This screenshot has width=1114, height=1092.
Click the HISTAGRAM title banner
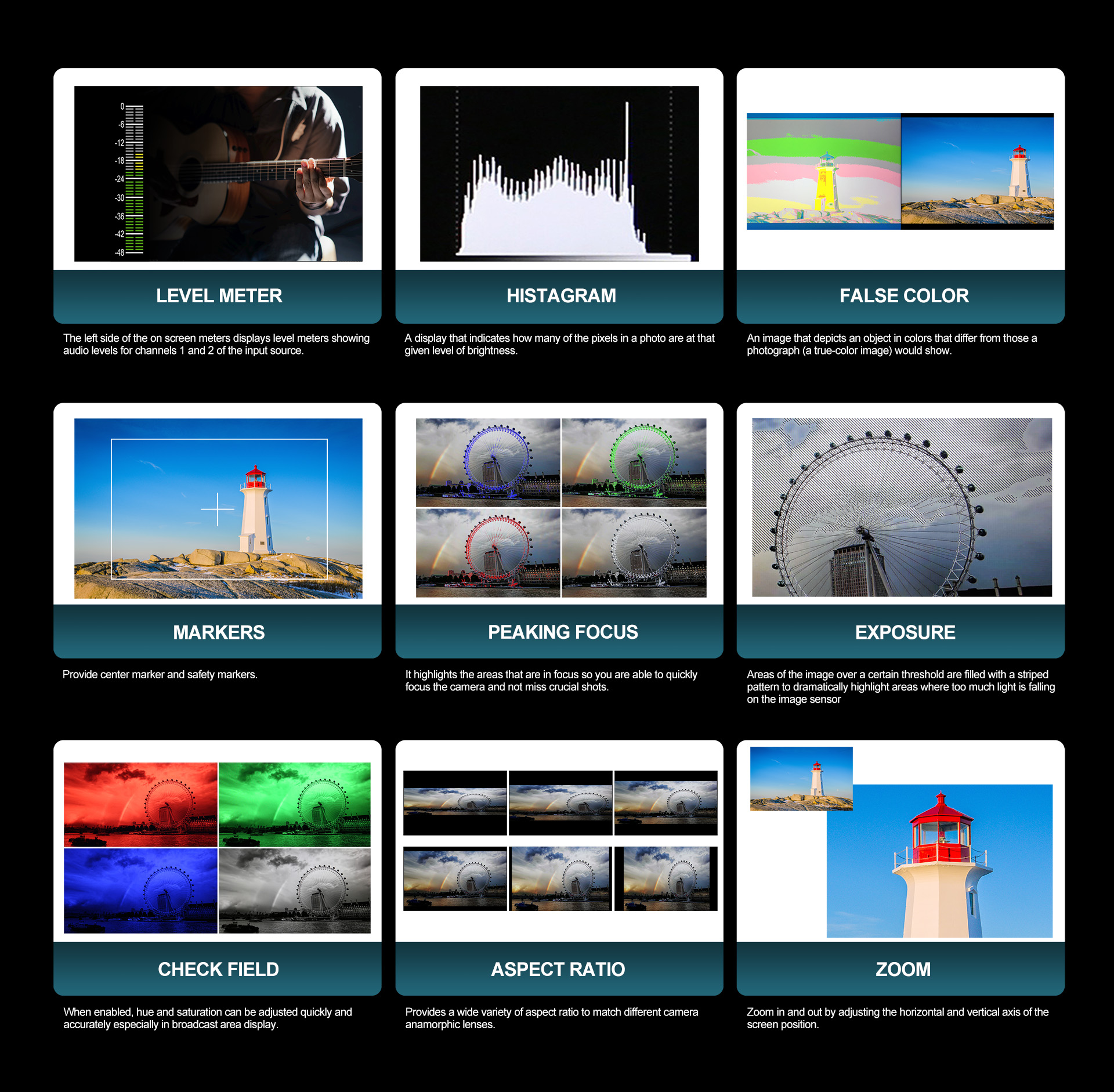pyautogui.click(x=560, y=296)
